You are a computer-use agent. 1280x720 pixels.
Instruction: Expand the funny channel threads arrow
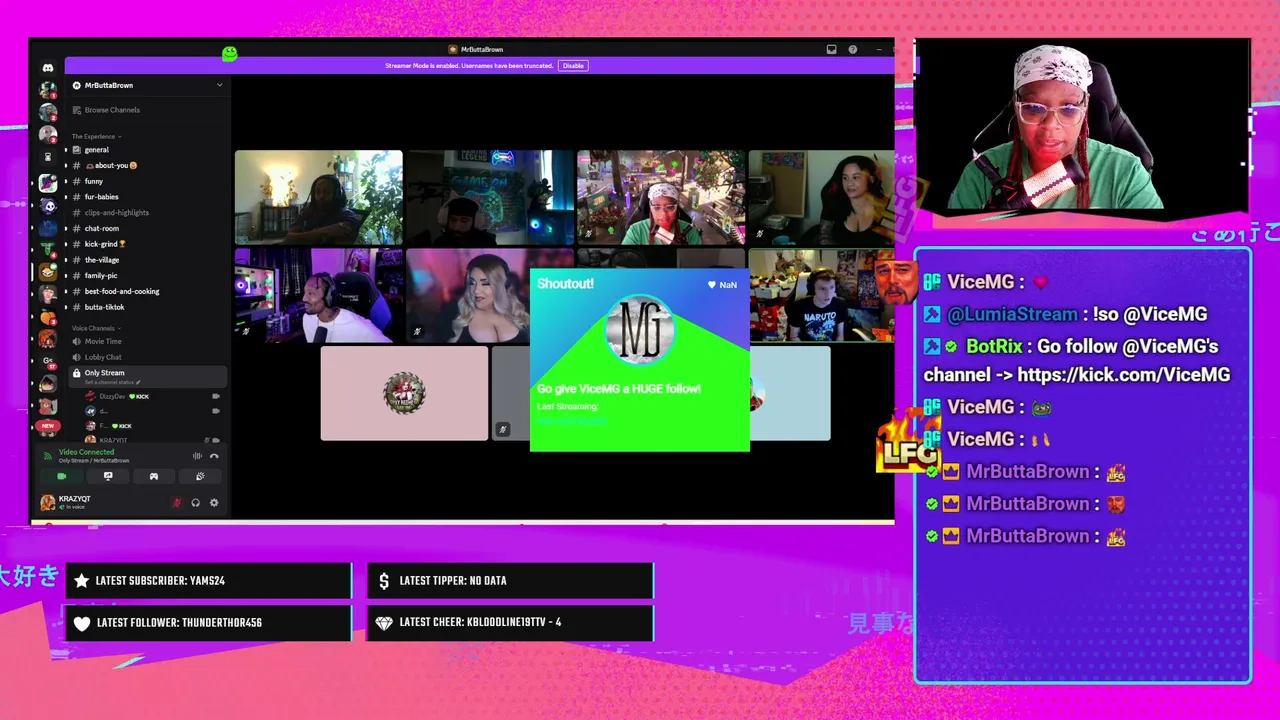(66, 181)
